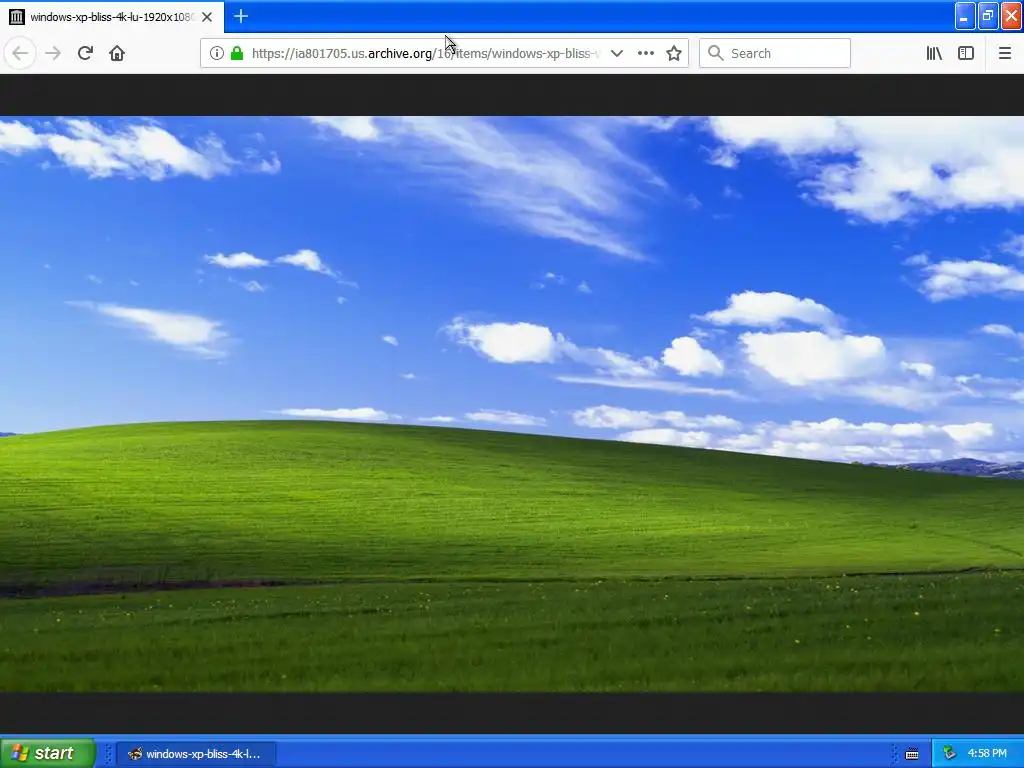Open a new tab with plus button
The width and height of the screenshot is (1024, 768).
click(241, 16)
